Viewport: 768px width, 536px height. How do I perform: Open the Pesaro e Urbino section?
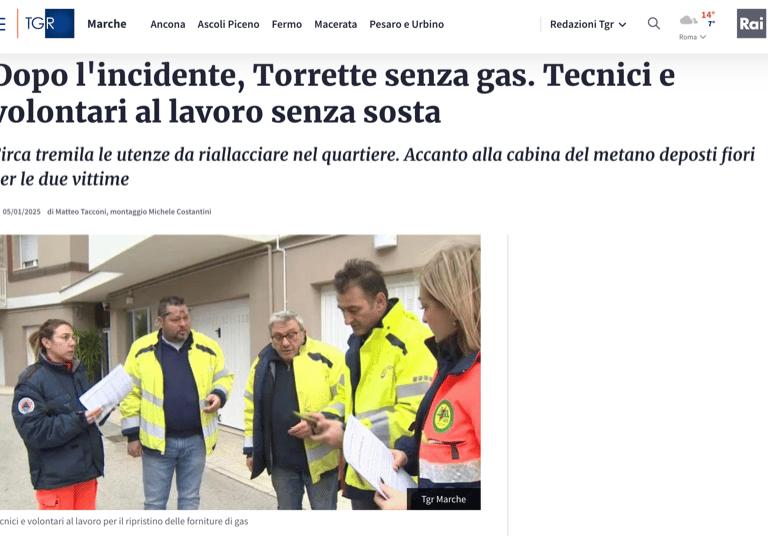tap(407, 24)
